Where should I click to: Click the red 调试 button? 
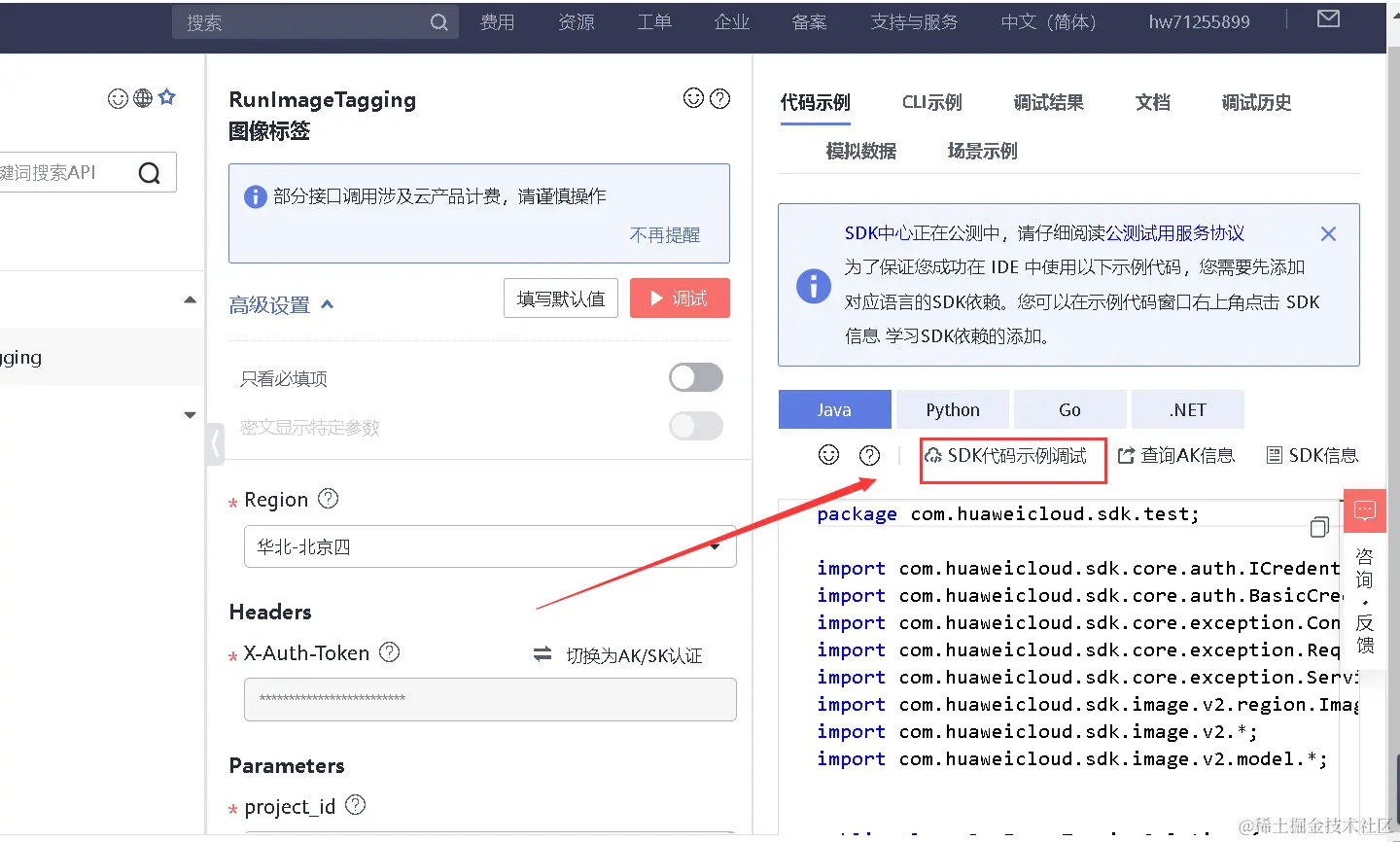point(680,298)
